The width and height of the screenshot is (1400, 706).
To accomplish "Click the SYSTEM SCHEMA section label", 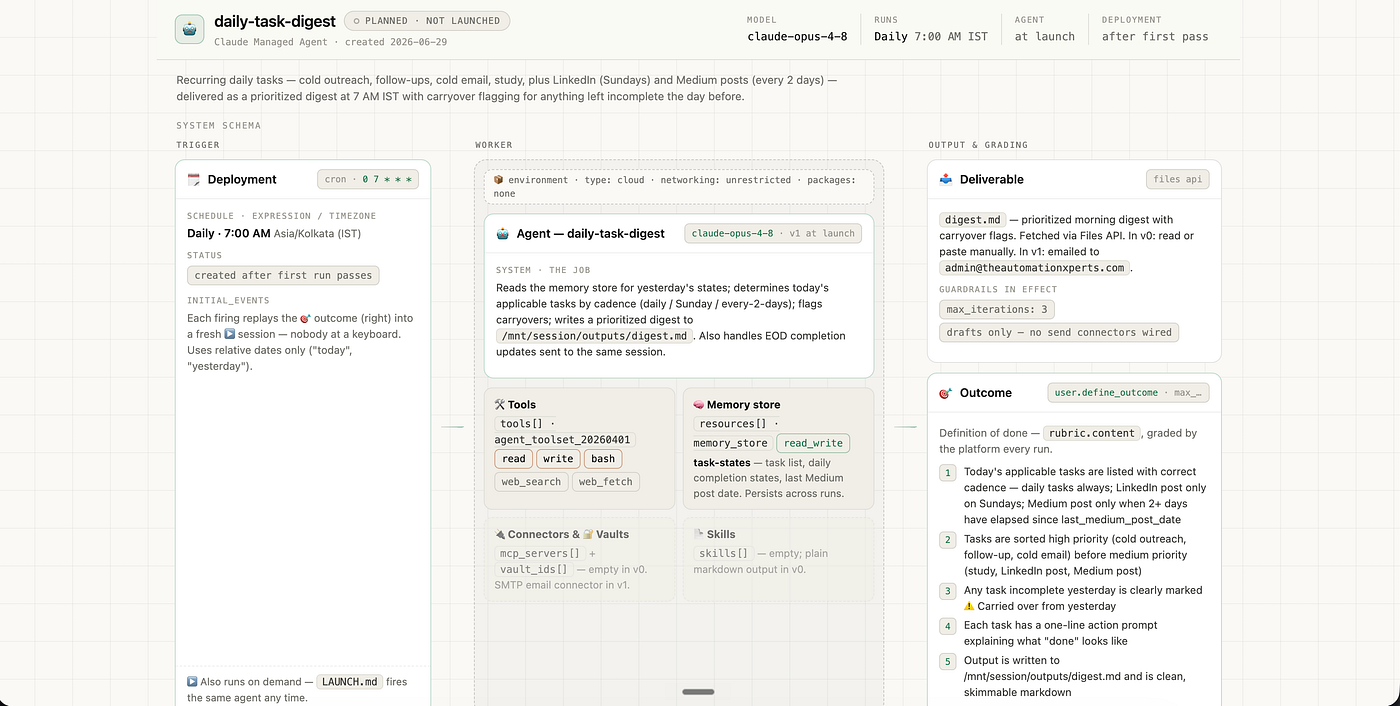I will click(x=218, y=126).
